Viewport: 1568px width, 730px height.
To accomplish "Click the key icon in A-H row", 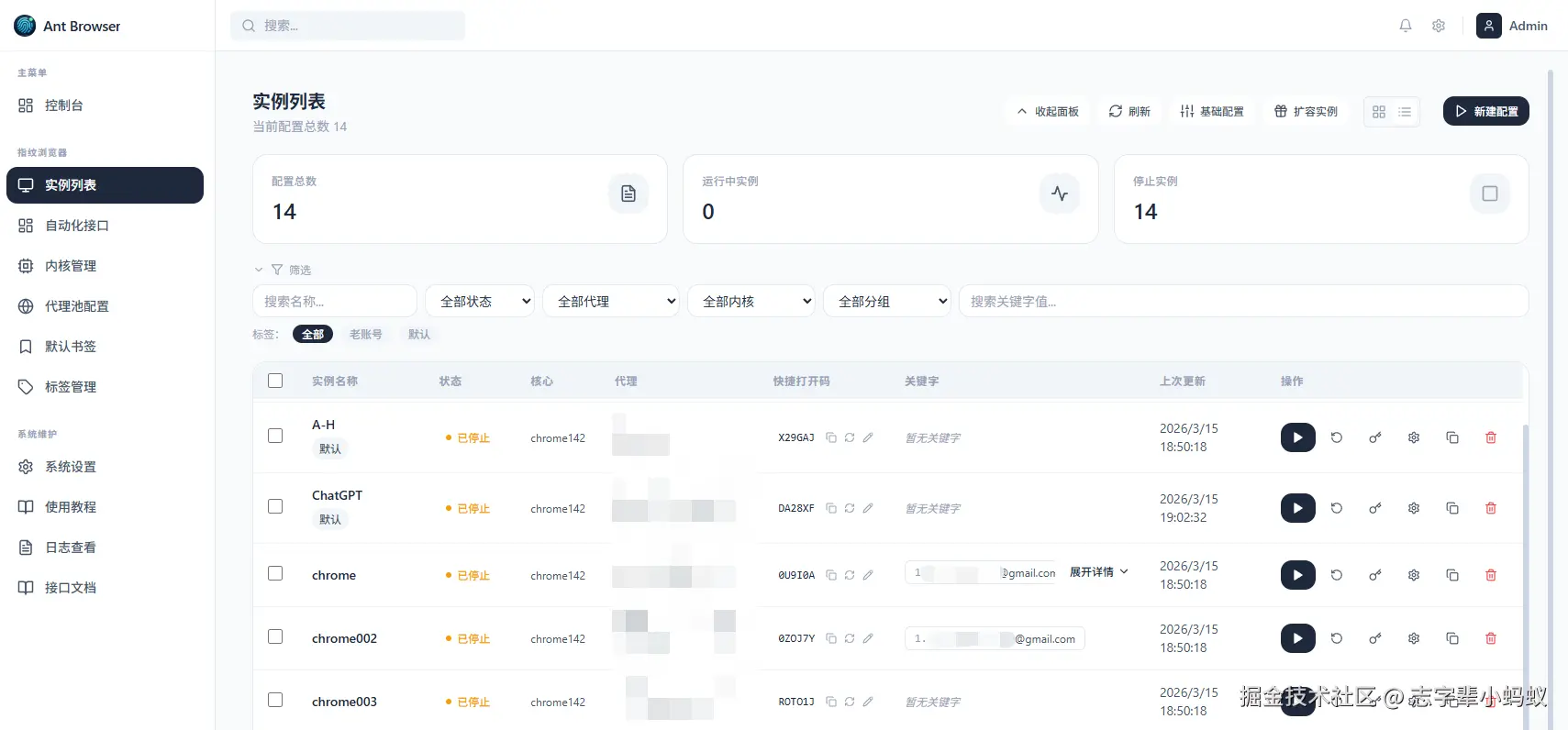I will 1374,437.
